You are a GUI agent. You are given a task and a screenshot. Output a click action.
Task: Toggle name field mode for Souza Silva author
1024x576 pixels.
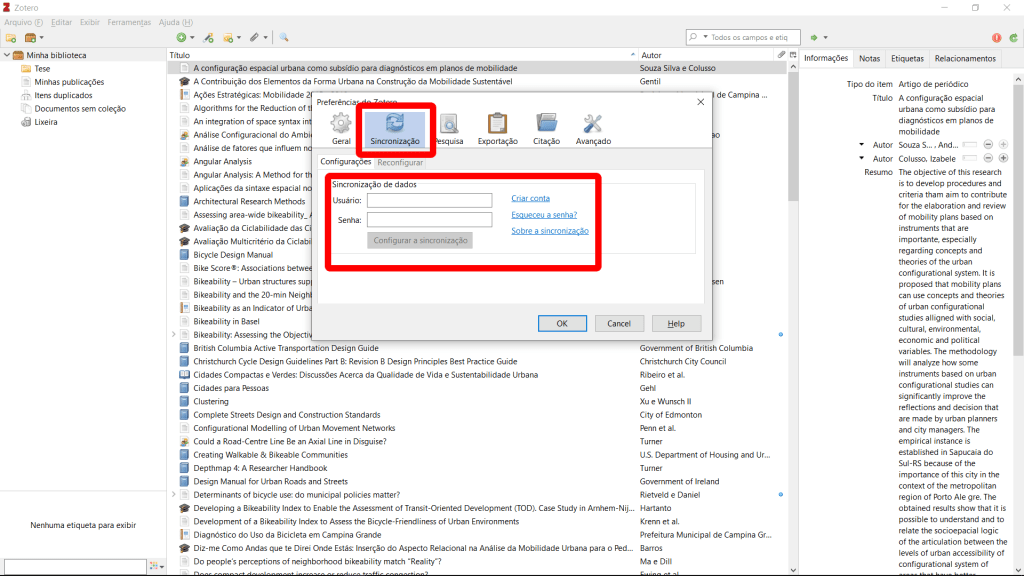coord(969,145)
